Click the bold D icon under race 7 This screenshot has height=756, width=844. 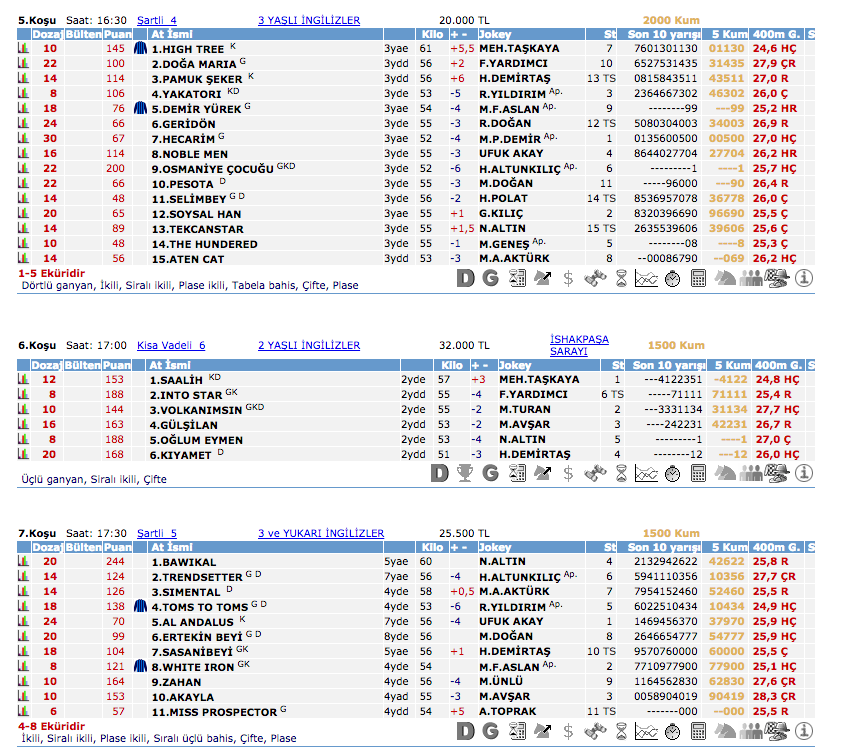point(464,730)
